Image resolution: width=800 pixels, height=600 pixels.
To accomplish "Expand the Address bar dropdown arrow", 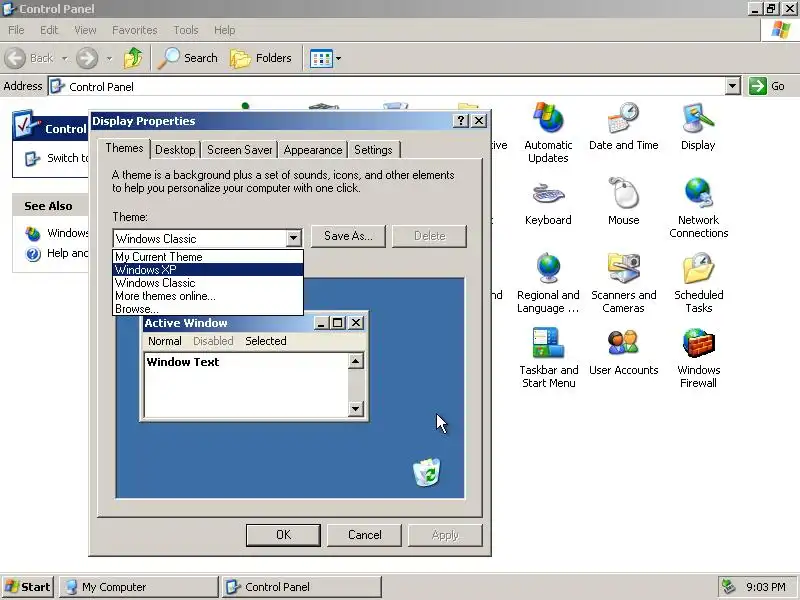I will click(733, 86).
